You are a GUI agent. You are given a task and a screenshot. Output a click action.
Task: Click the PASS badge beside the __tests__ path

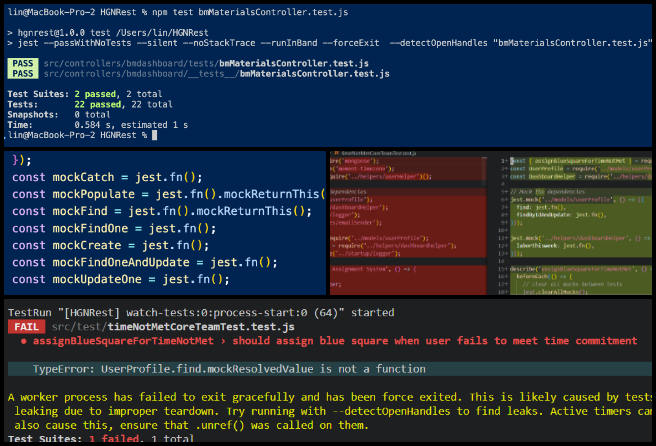click(x=23, y=74)
